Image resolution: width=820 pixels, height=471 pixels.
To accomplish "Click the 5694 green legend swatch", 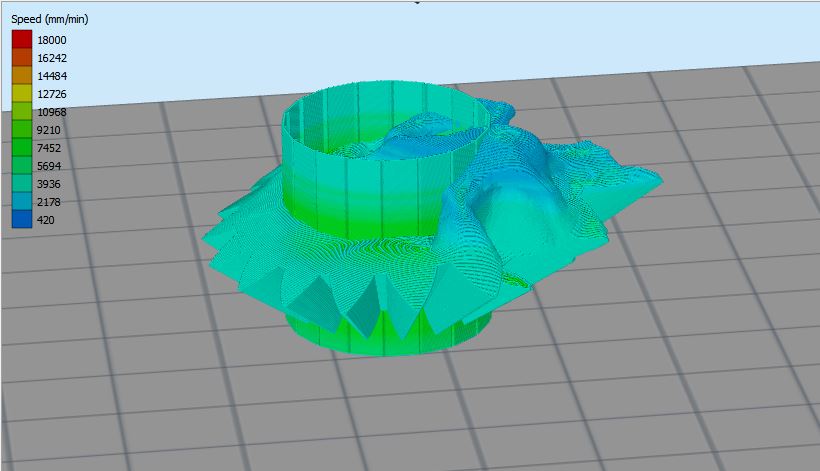I will [22, 166].
